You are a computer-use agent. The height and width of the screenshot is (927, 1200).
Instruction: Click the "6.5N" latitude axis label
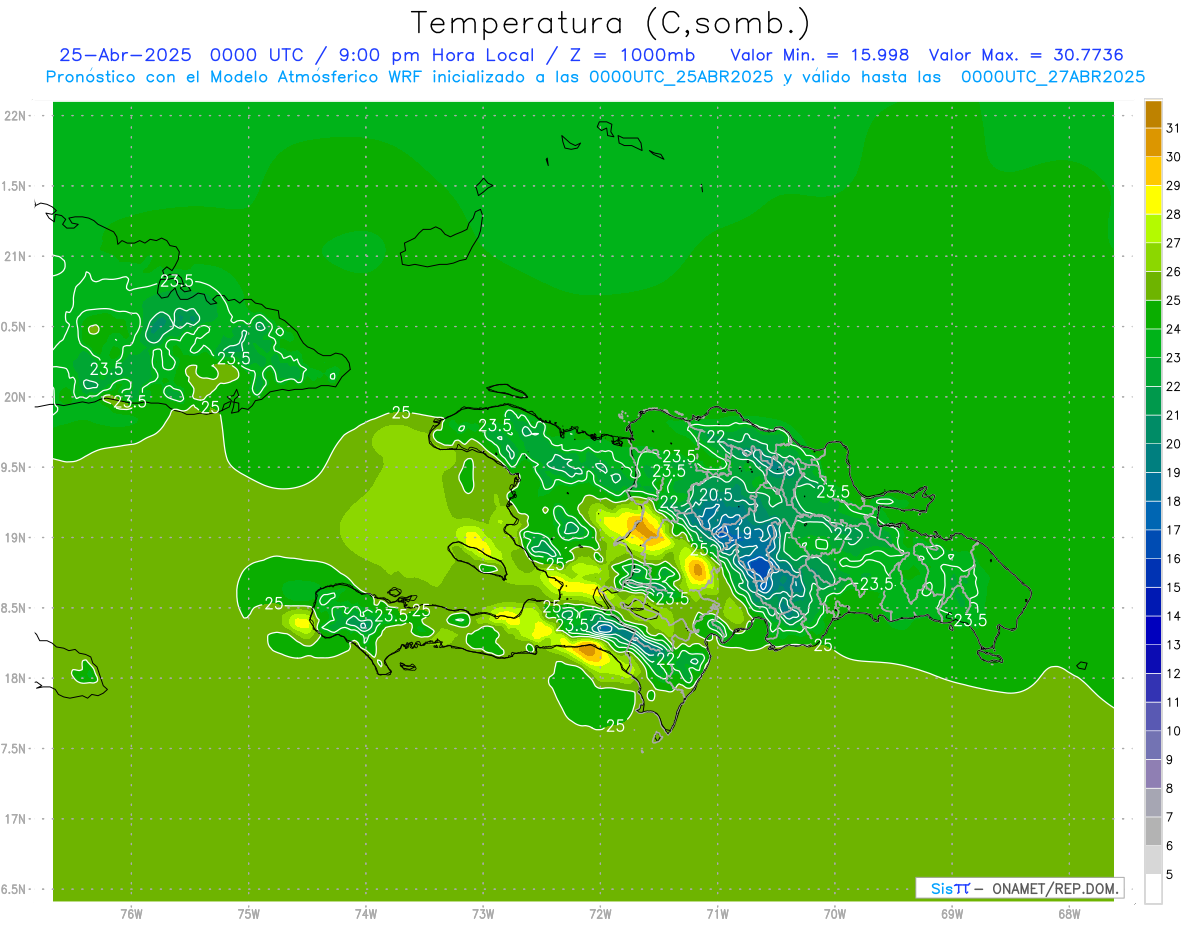(x=14, y=889)
